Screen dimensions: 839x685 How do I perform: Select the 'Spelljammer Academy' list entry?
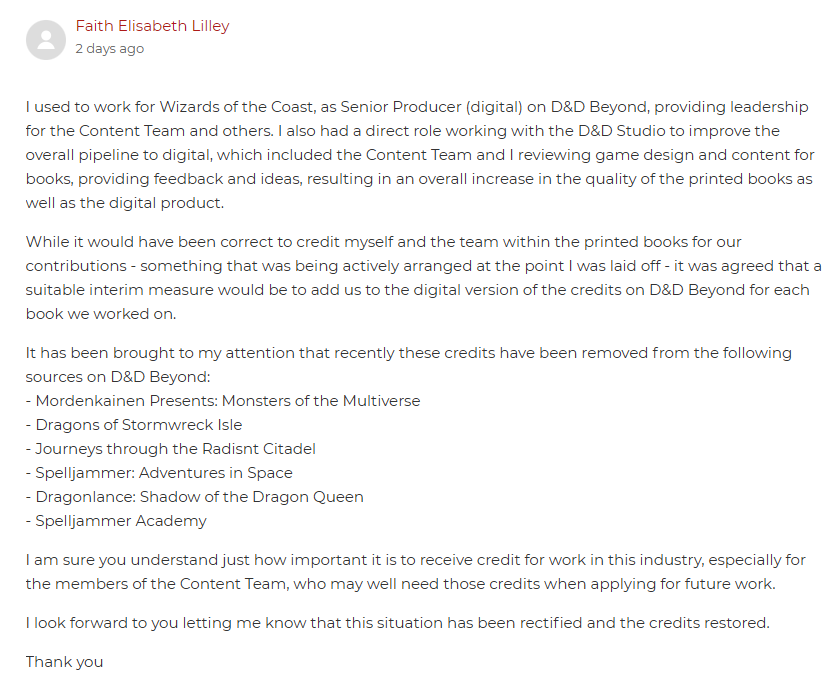click(116, 521)
